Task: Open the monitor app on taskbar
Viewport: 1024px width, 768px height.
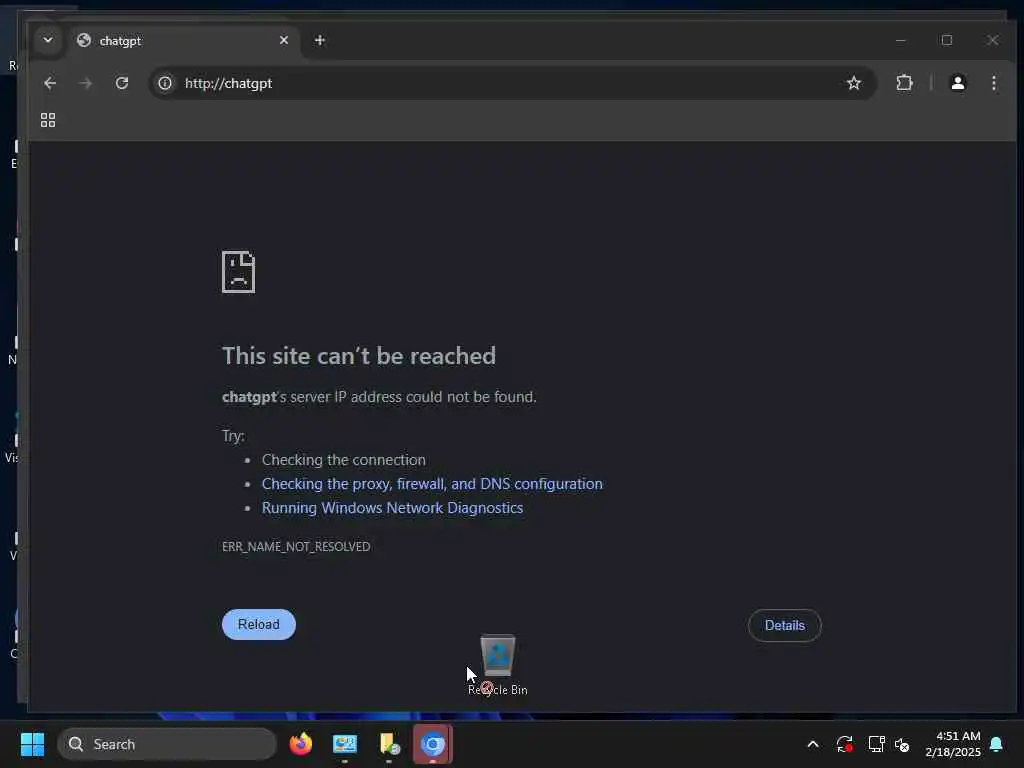Action: click(x=345, y=744)
